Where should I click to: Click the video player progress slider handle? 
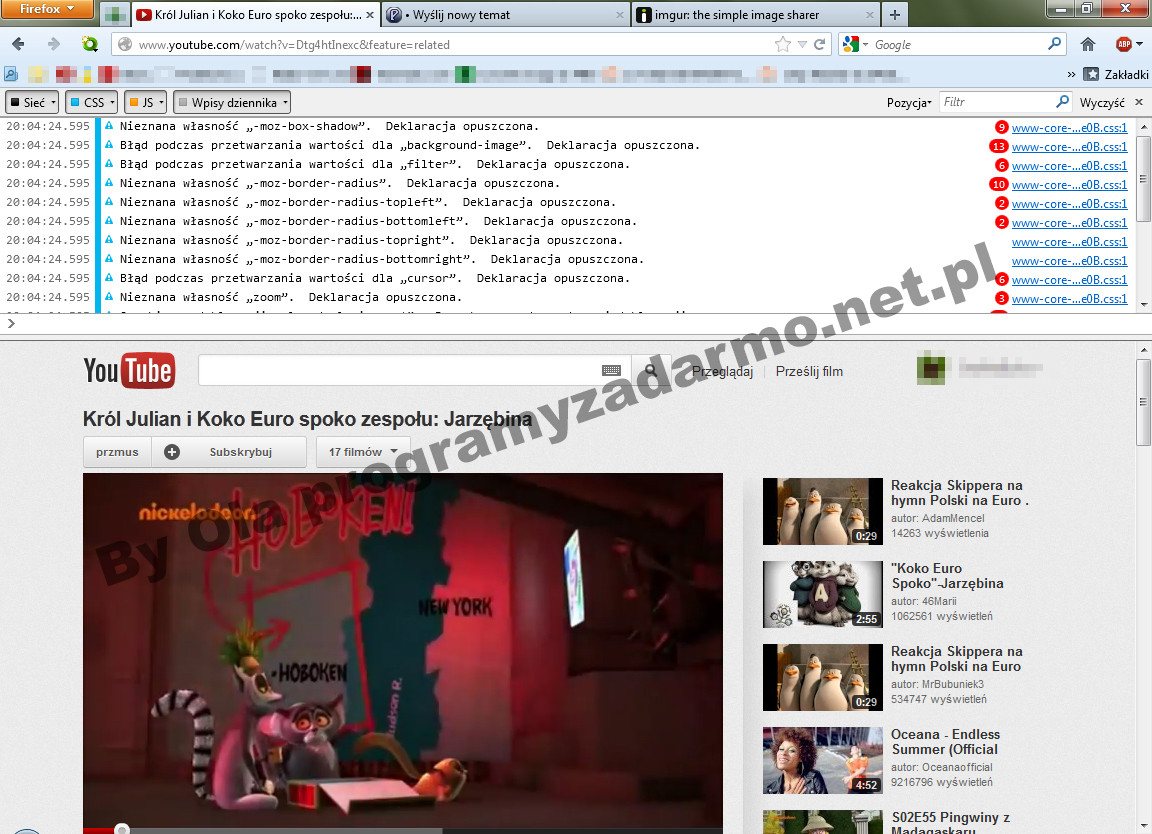click(122, 830)
